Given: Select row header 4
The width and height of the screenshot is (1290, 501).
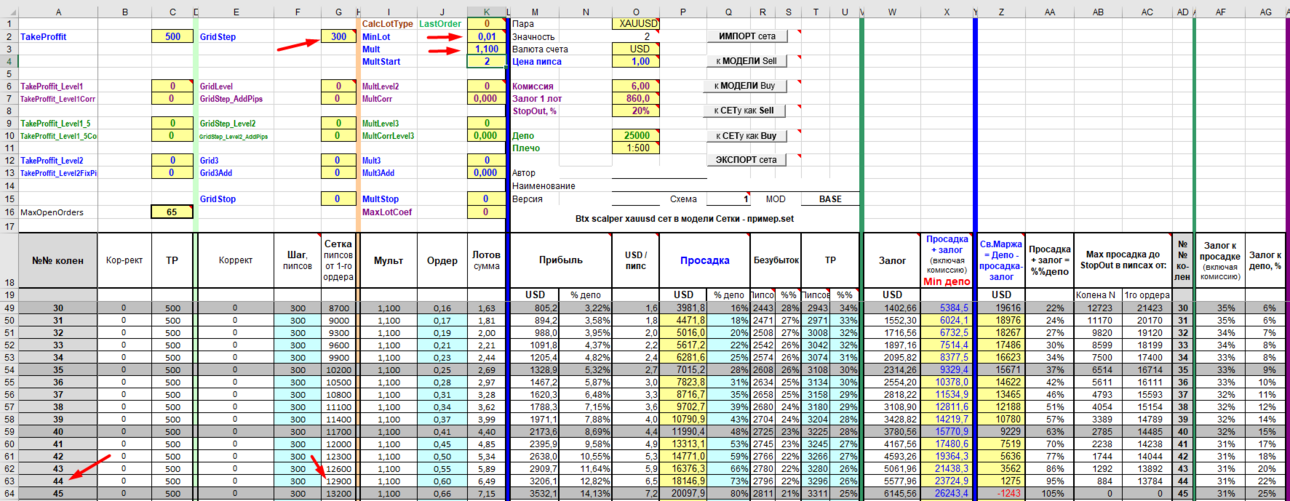Looking at the screenshot, I should 9,61.
